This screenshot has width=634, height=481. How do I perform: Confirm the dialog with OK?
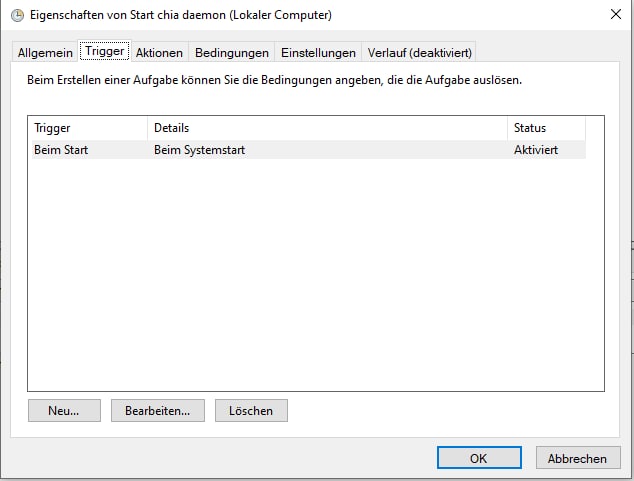pyautogui.click(x=478, y=458)
